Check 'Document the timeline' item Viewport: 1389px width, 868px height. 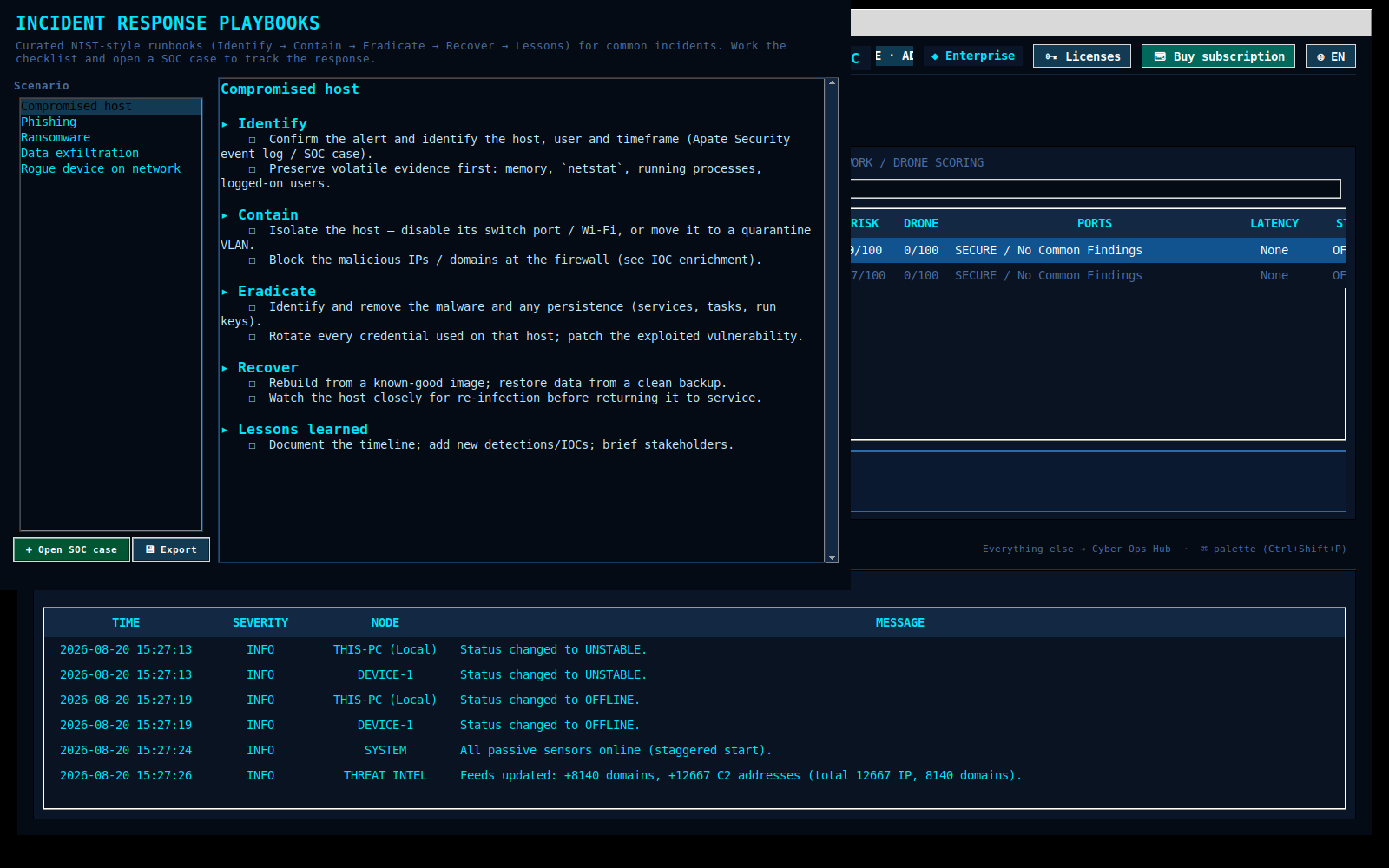pos(253,445)
